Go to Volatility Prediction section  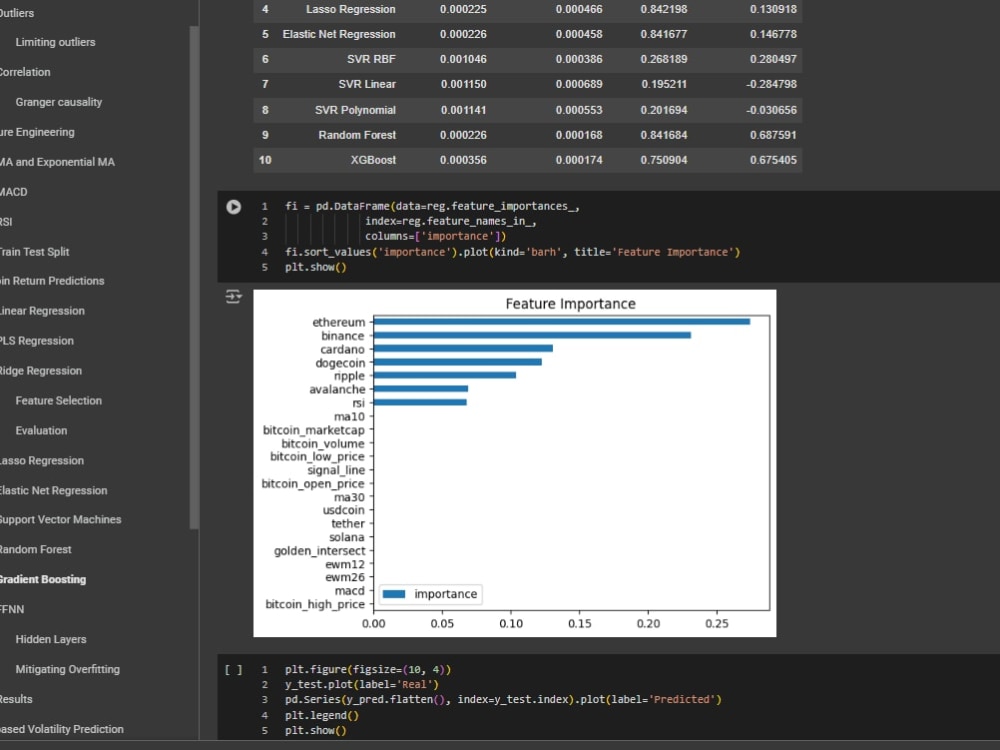(62, 729)
